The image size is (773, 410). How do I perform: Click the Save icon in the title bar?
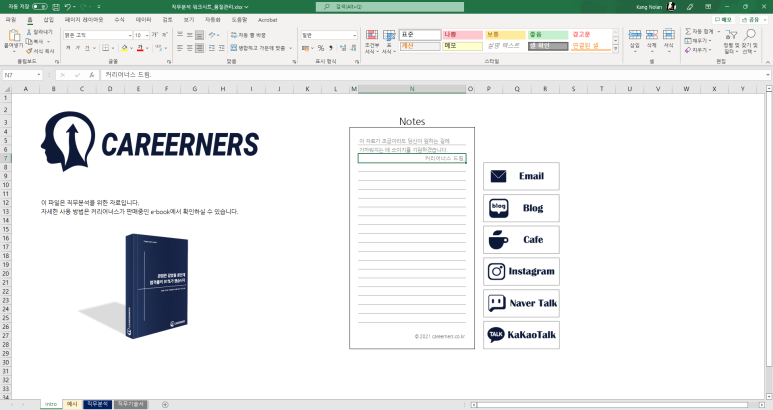point(56,7)
